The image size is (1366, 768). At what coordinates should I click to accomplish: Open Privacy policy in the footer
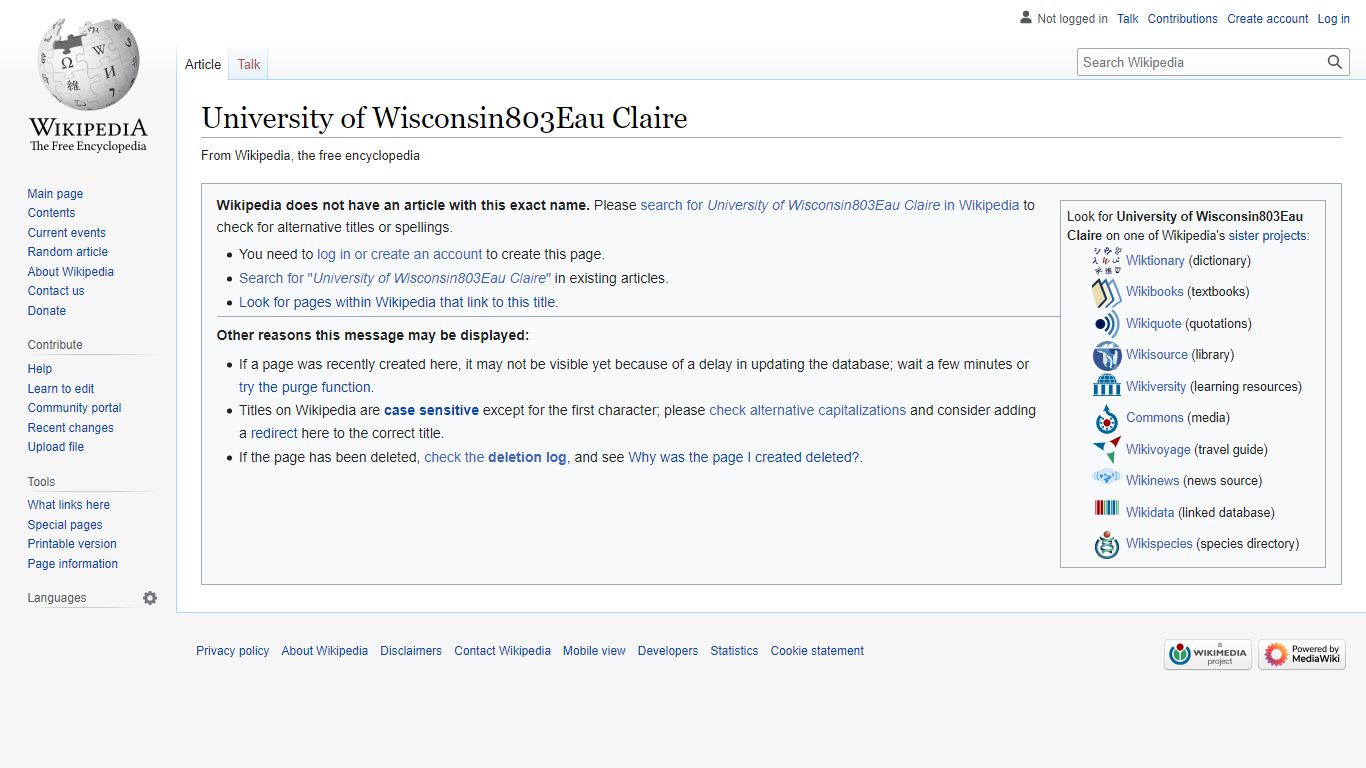coord(233,651)
